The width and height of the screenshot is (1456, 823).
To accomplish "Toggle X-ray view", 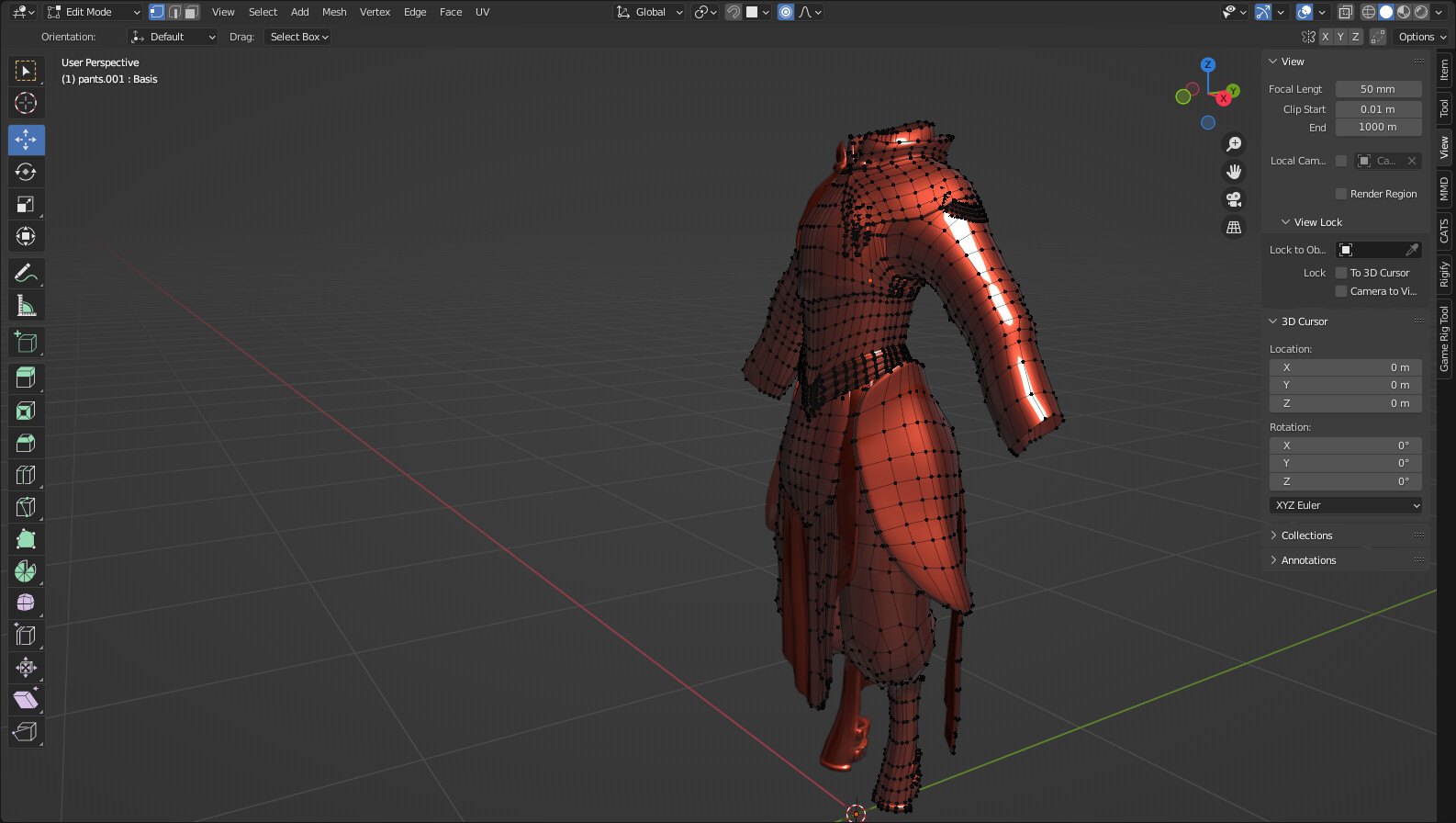I will click(1345, 12).
